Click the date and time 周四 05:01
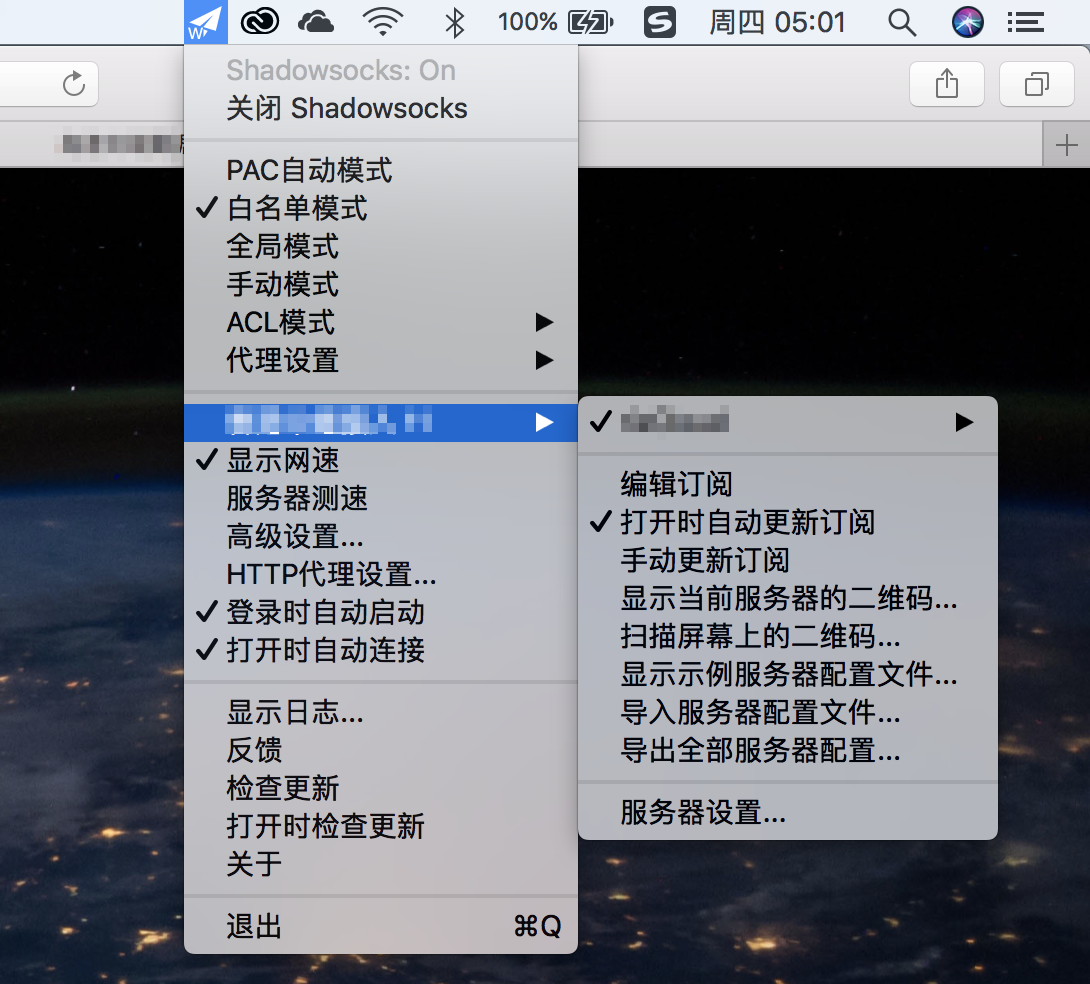The height and width of the screenshot is (984, 1090). [x=776, y=22]
